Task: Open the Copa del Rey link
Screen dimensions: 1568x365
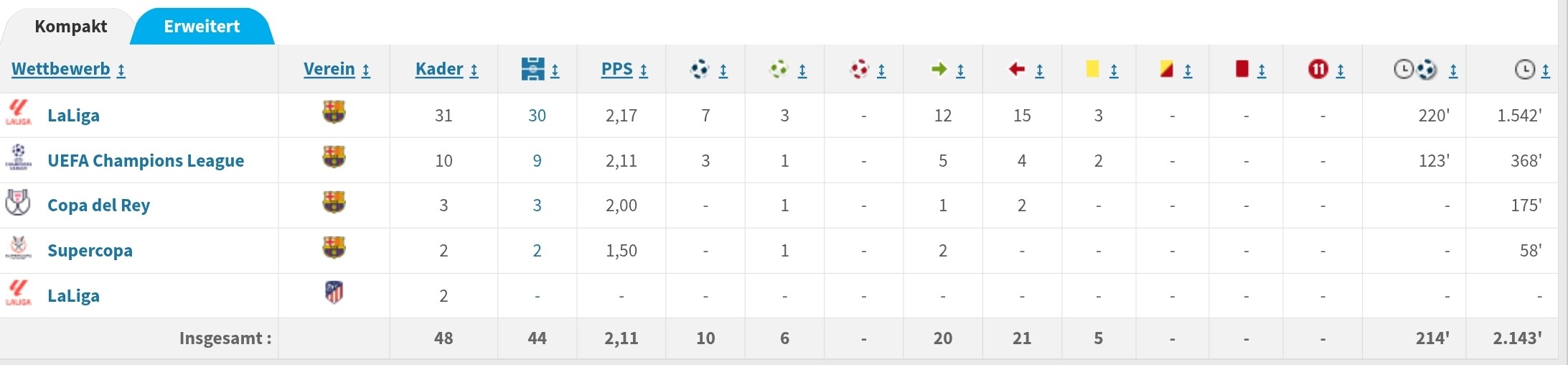Action: pyautogui.click(x=98, y=205)
